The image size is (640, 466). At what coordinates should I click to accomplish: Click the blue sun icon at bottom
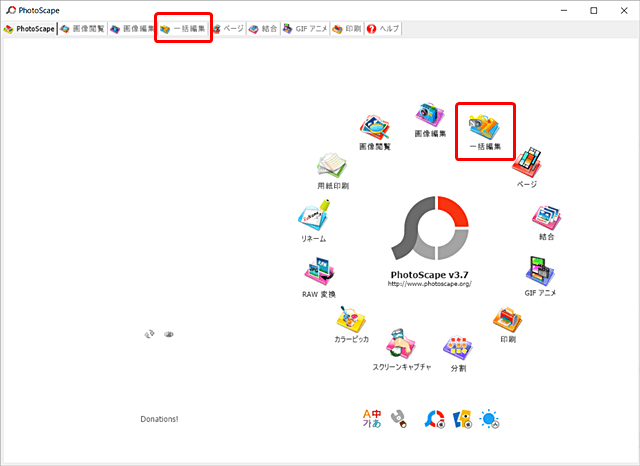point(489,419)
